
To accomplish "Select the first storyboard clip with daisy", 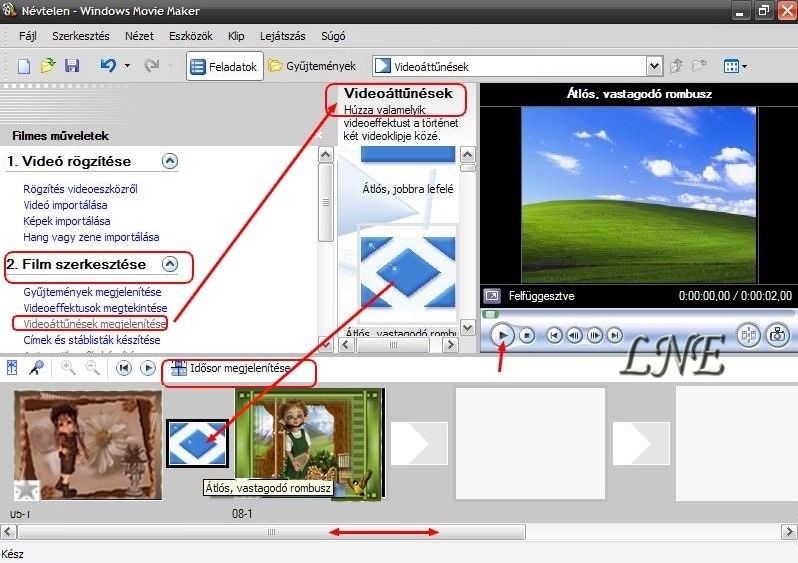I will [x=88, y=444].
